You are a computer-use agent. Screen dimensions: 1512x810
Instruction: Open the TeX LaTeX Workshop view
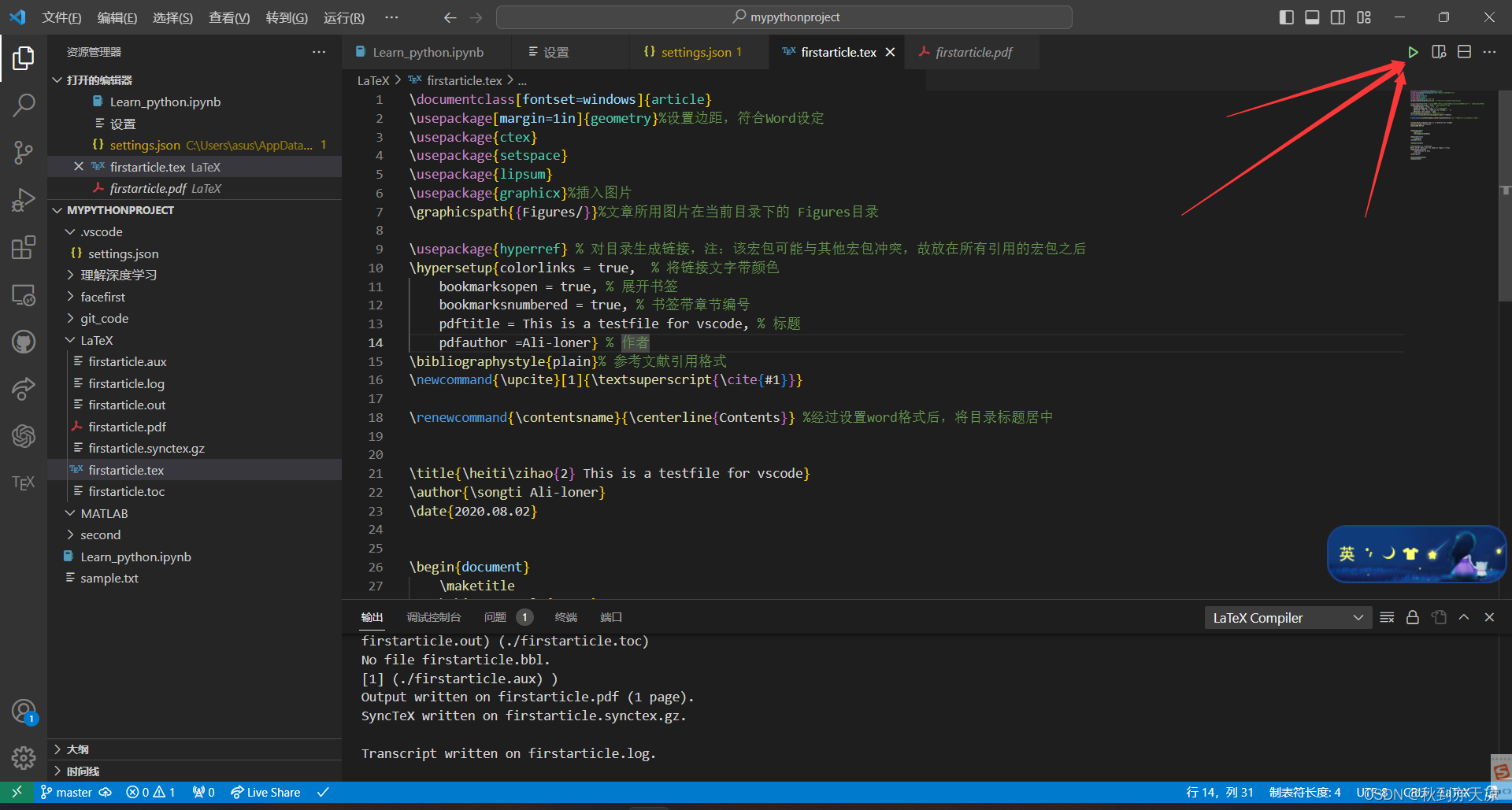coord(24,483)
